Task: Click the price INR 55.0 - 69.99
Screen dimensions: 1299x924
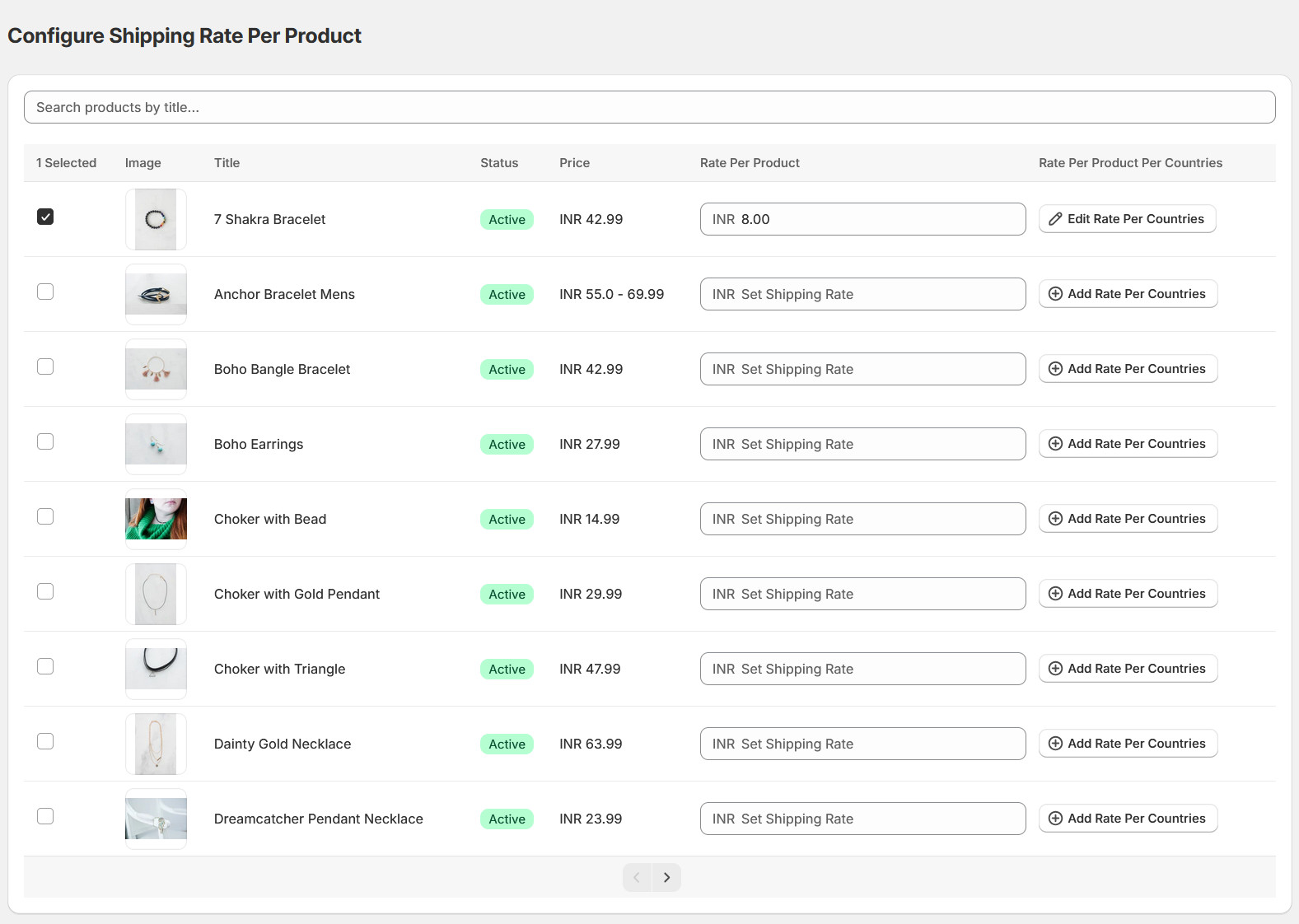Action: (611, 294)
